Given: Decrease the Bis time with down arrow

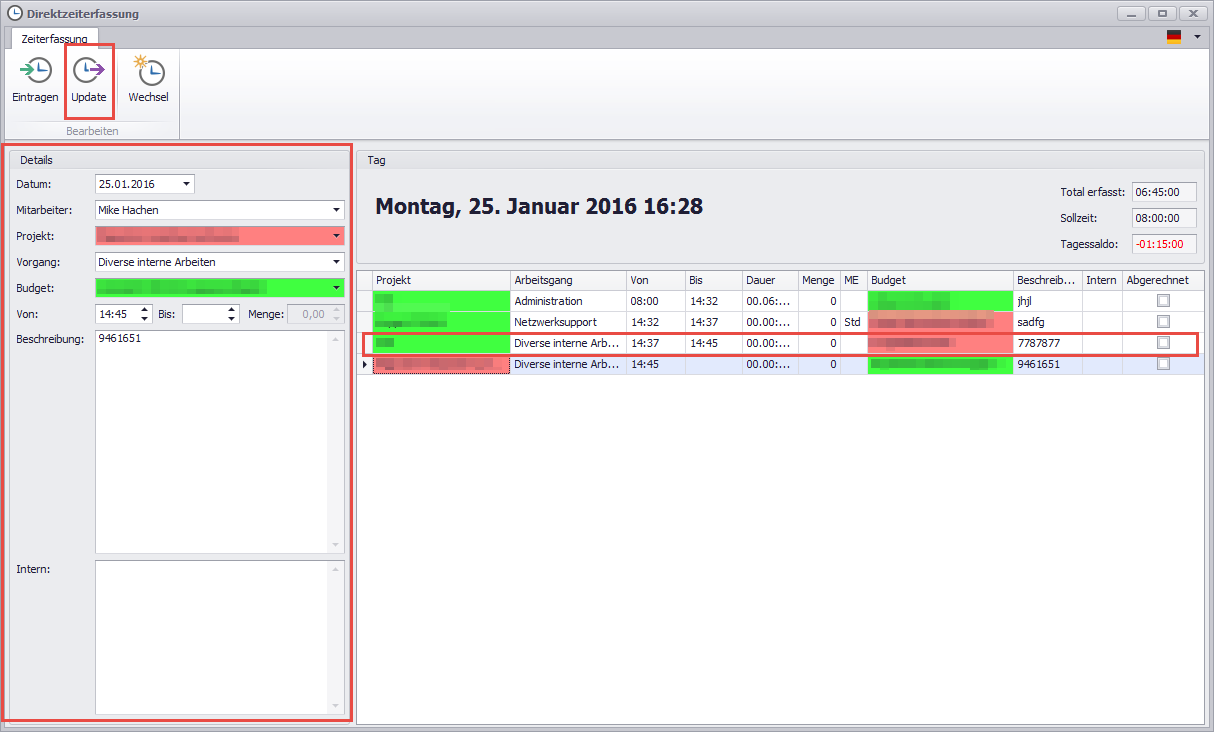Looking at the screenshot, I should (x=233, y=319).
